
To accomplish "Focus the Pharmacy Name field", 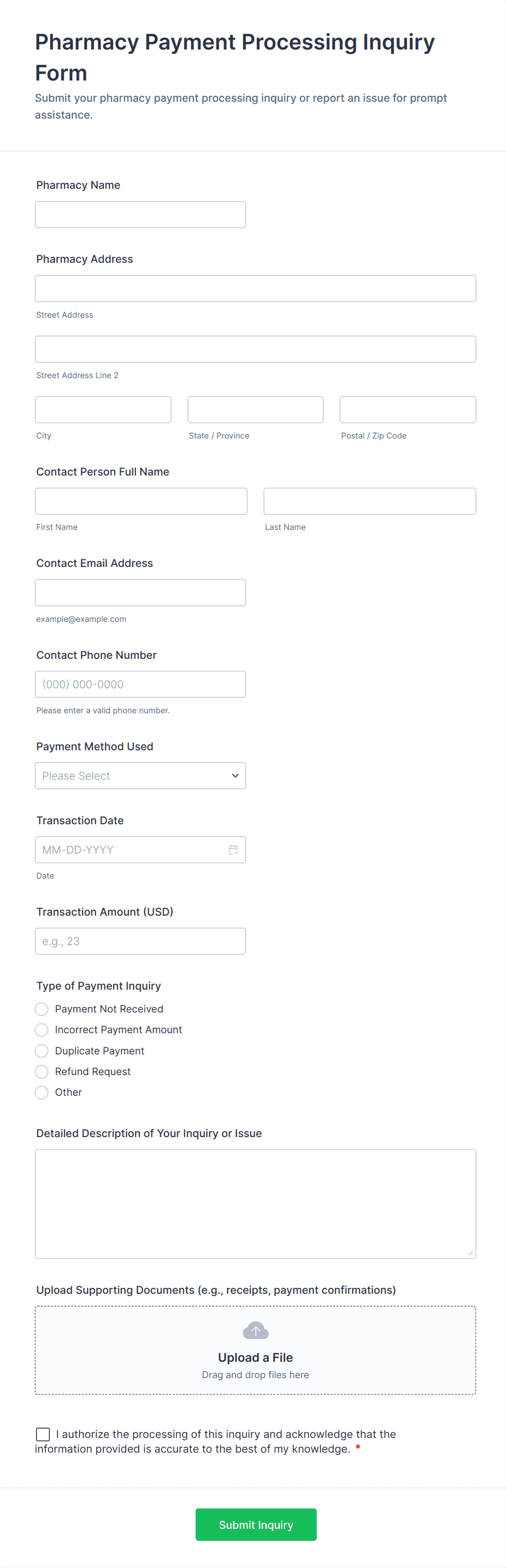I will (140, 215).
